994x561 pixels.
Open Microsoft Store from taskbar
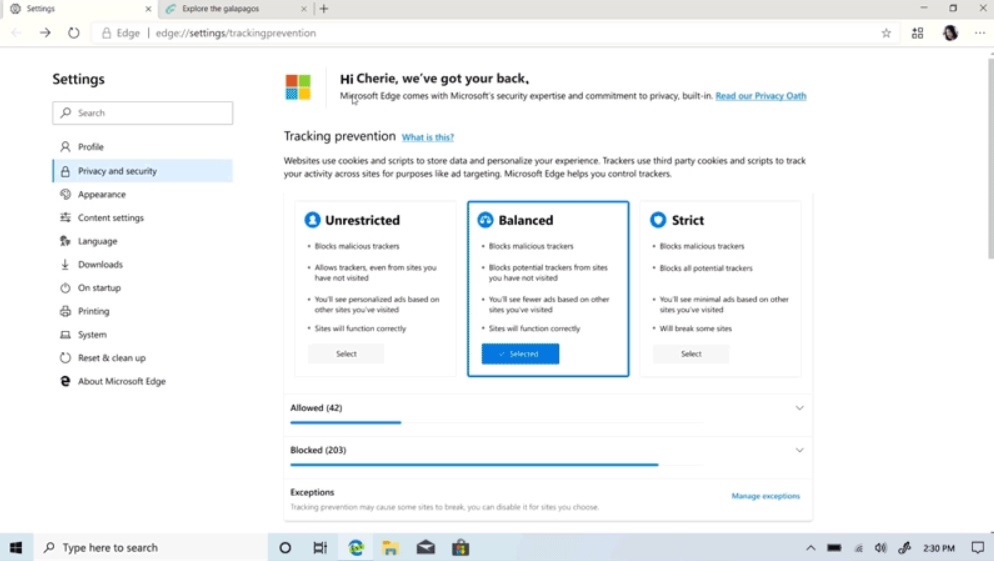tap(460, 548)
